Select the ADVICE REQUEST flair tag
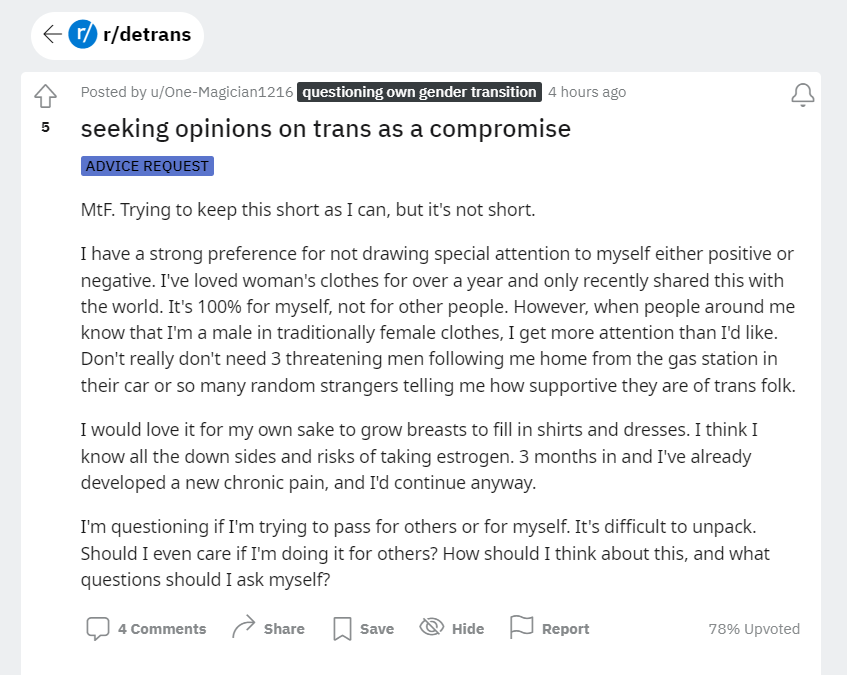Viewport: 847px width, 675px height. (x=147, y=166)
